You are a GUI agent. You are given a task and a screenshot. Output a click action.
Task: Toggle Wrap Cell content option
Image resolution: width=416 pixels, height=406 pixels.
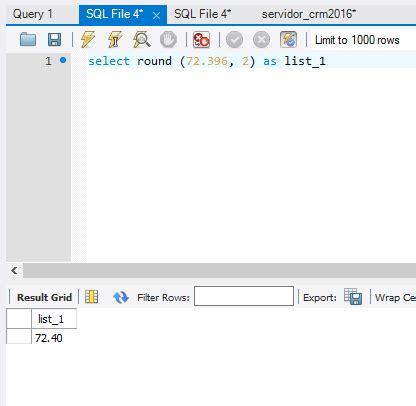point(395,297)
